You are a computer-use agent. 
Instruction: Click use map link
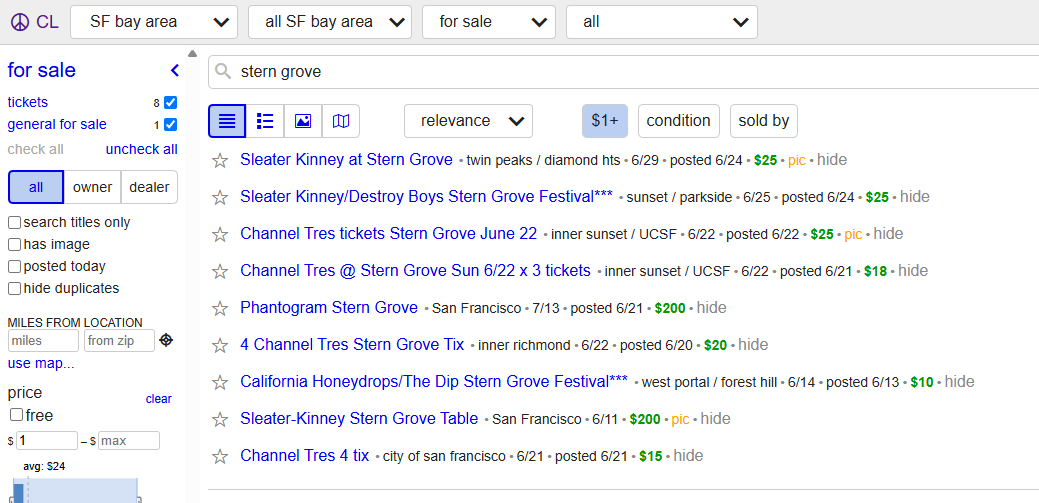[x=41, y=364]
